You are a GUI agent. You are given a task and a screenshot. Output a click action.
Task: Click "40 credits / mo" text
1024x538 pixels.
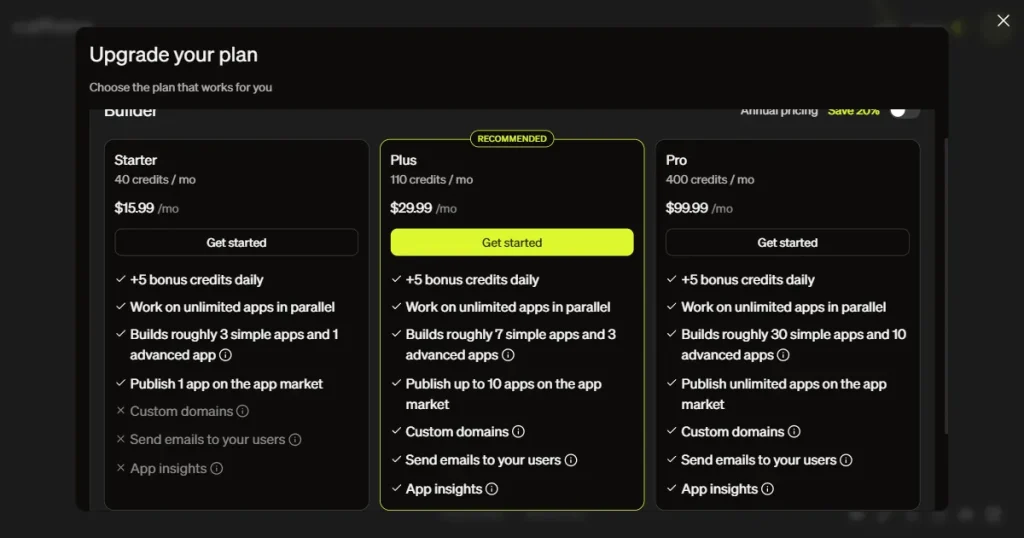[155, 180]
